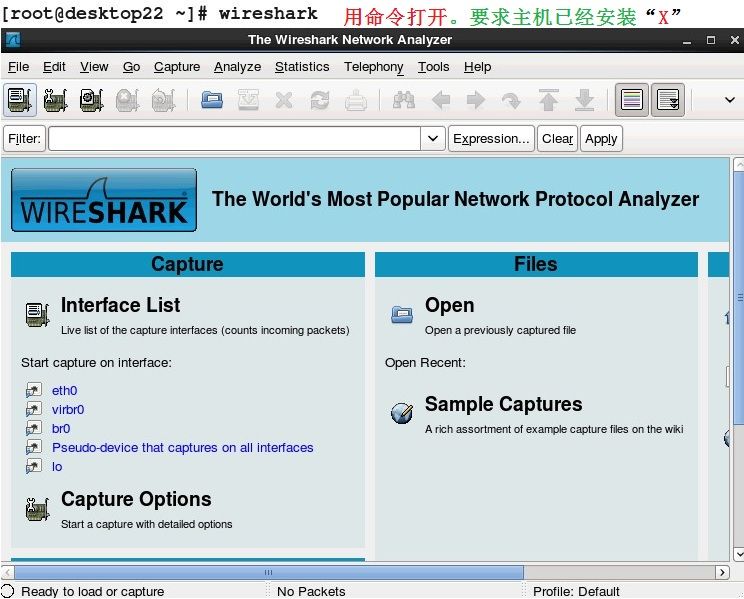Click the Wireshark logo banner image
Screen dimensions: 744x599
click(x=104, y=200)
